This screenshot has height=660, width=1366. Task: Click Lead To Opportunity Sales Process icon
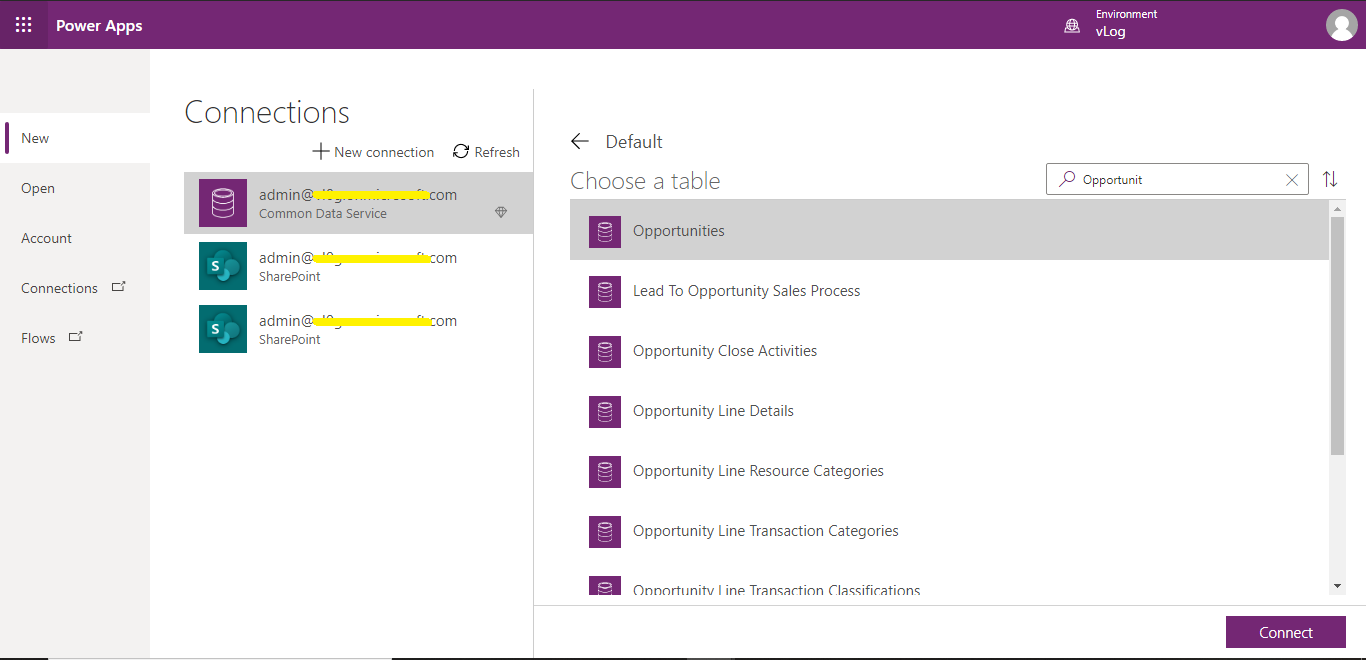605,292
